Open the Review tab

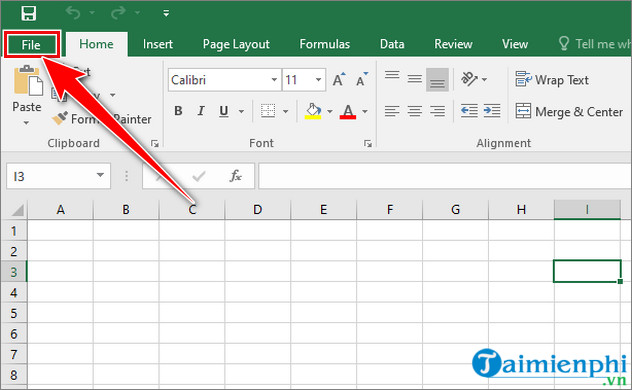tap(453, 44)
